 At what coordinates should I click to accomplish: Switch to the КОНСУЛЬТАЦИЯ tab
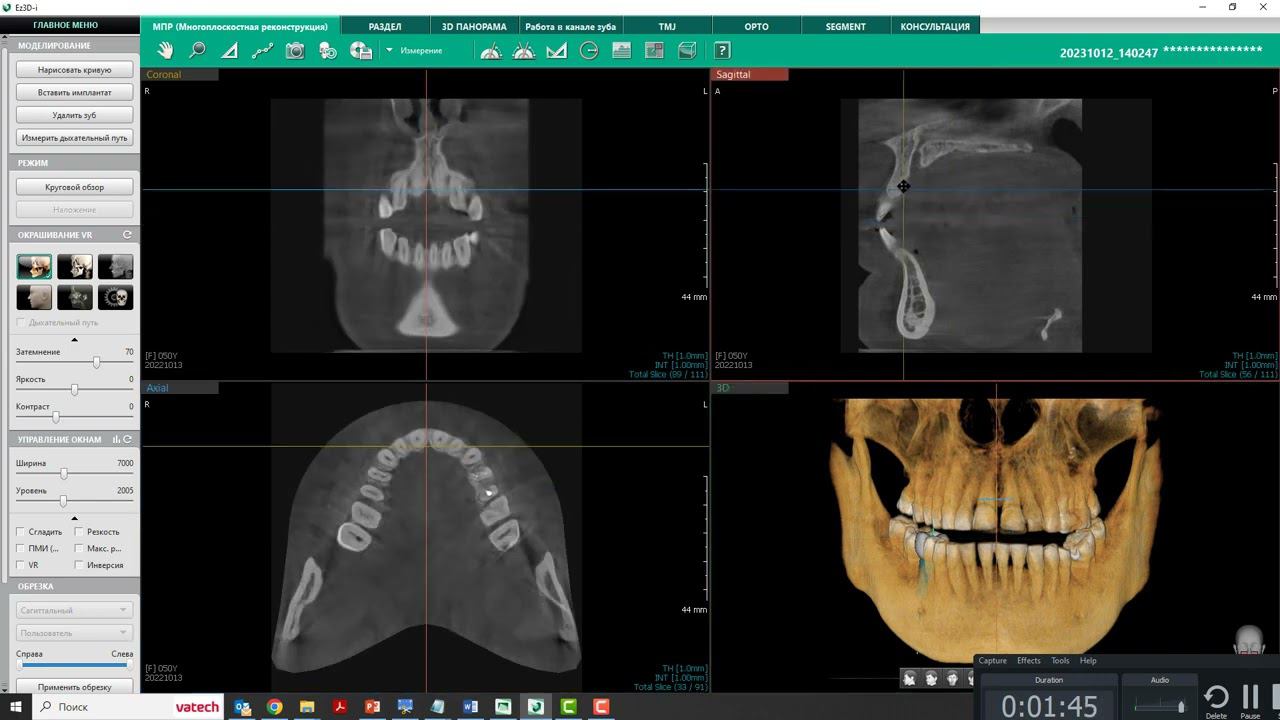935,26
